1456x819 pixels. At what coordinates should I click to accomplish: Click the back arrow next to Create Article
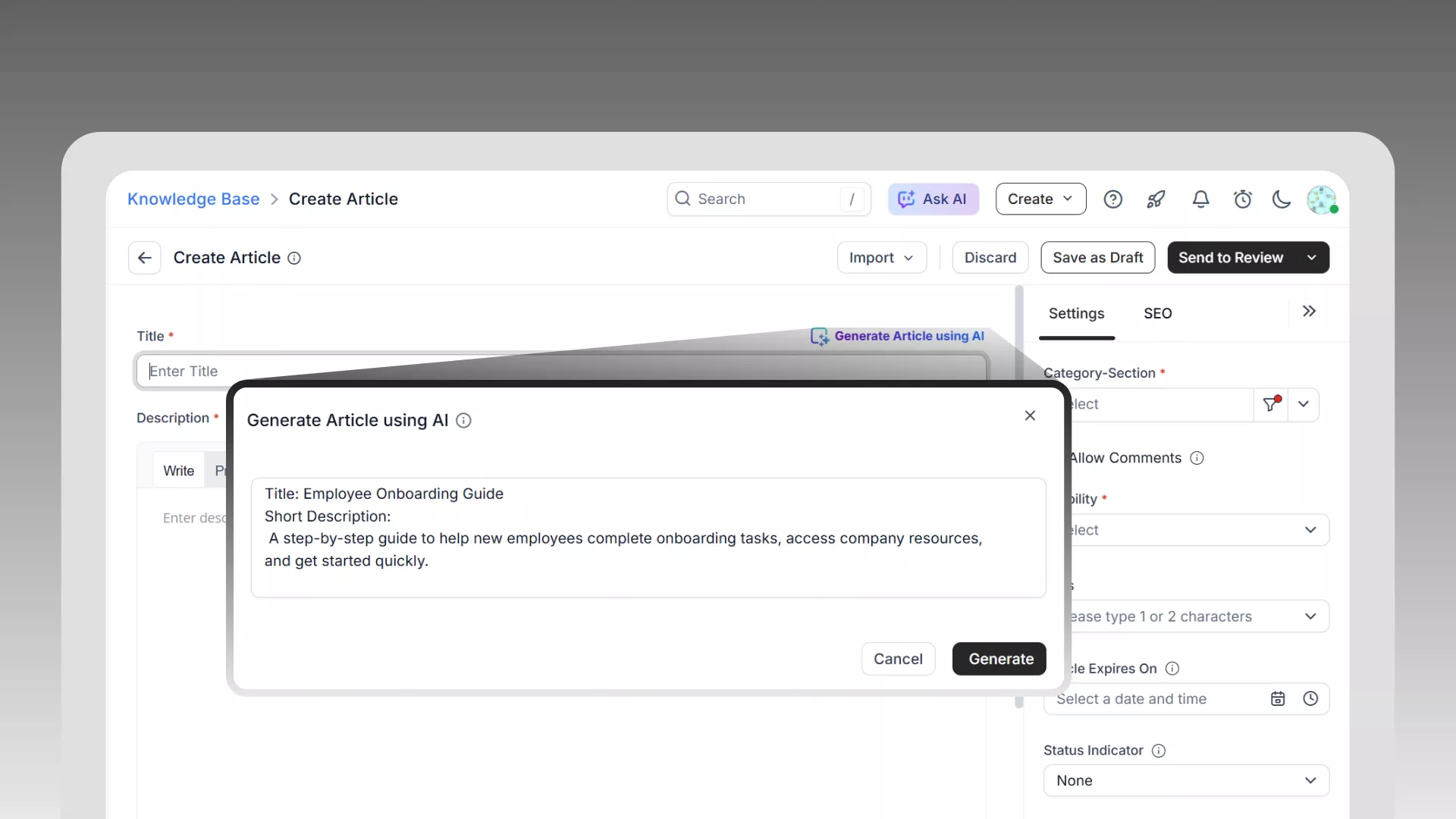[x=144, y=258]
